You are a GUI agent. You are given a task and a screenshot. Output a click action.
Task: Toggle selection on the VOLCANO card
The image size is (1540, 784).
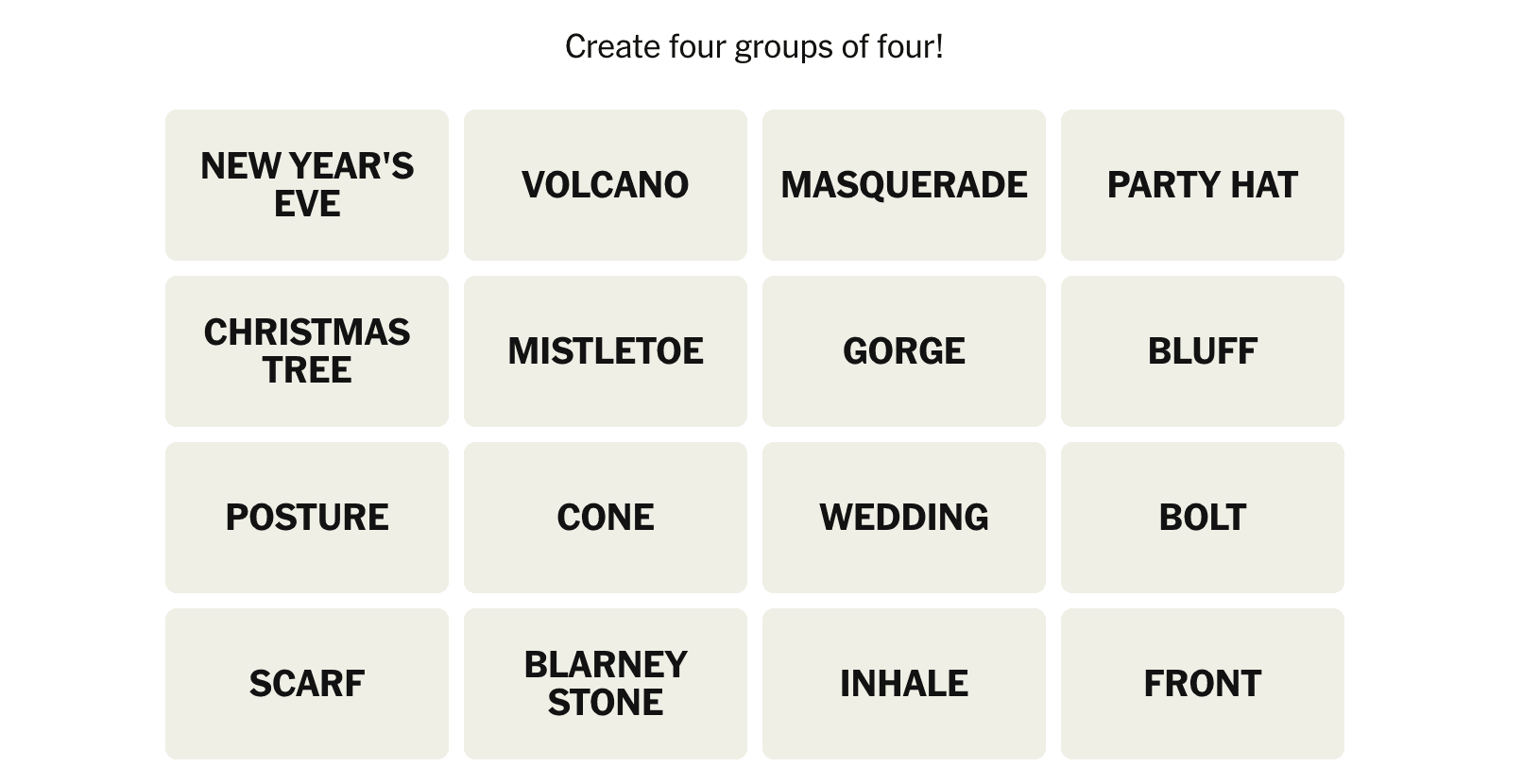point(606,185)
